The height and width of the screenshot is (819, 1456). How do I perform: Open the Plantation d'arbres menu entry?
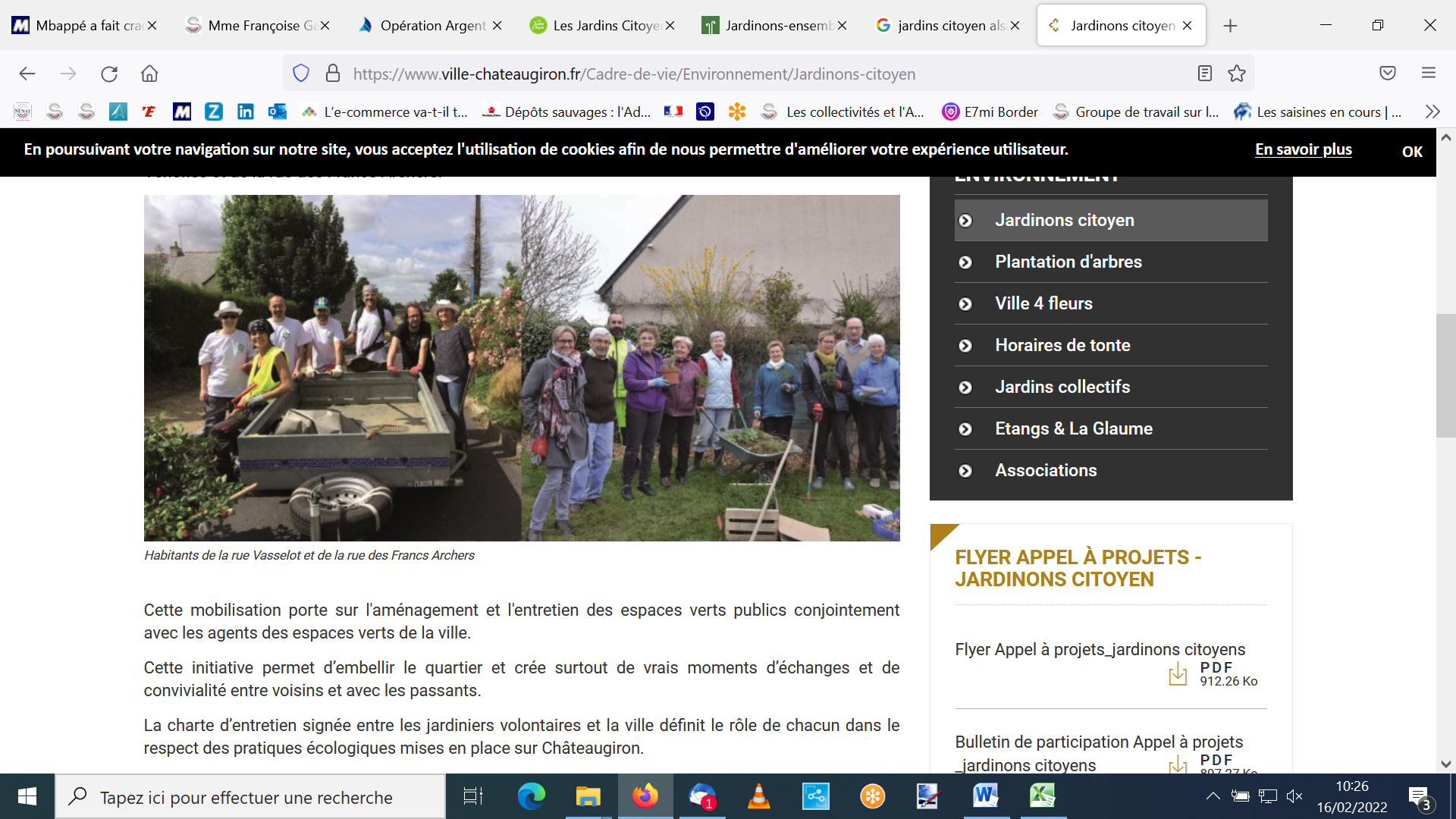1068,262
